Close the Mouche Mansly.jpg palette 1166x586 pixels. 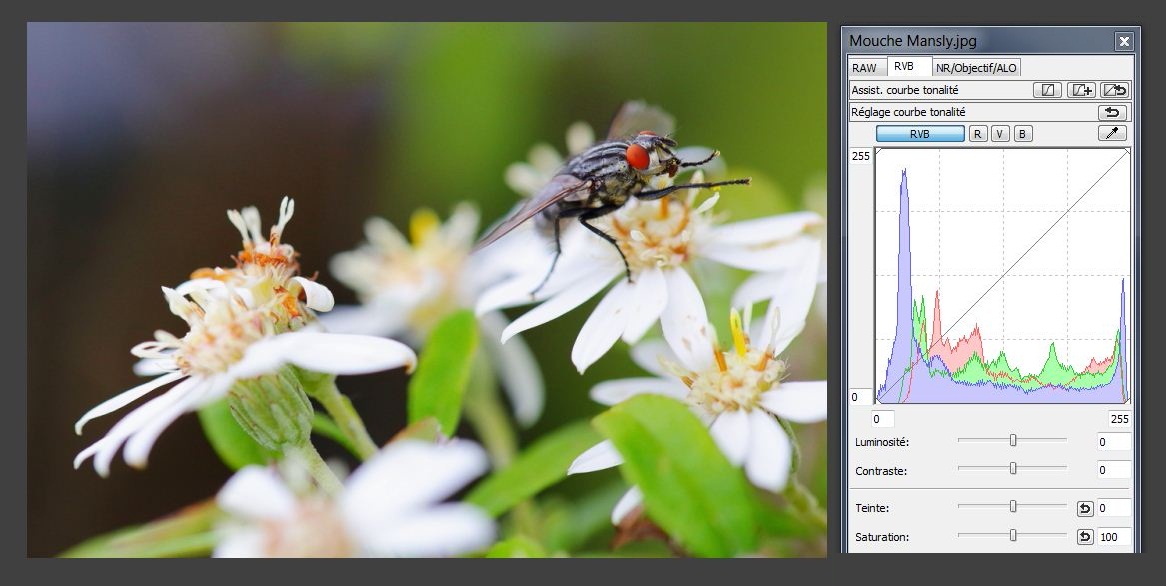click(x=1124, y=42)
